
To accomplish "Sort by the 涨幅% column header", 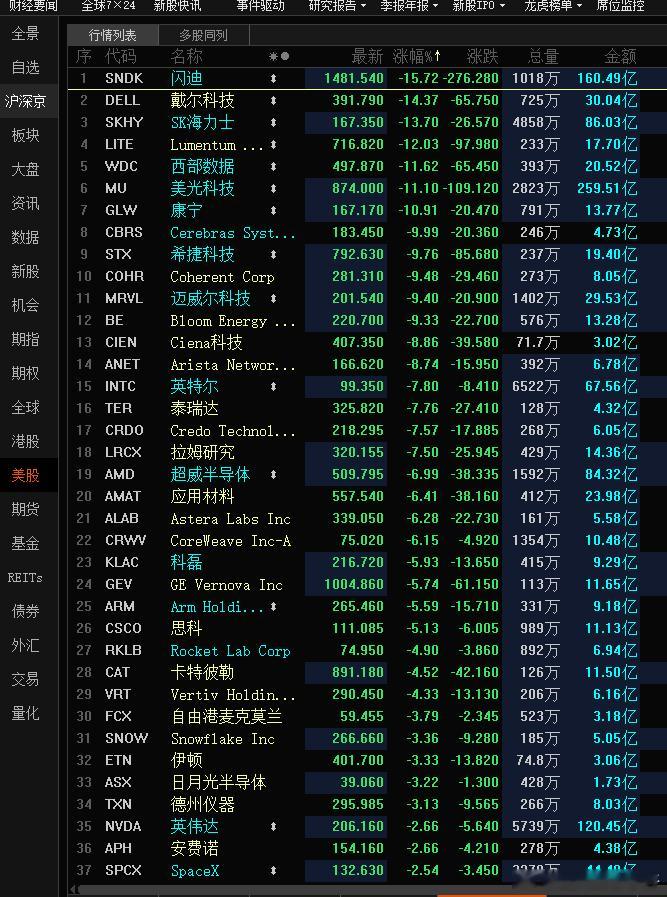I will [x=416, y=56].
